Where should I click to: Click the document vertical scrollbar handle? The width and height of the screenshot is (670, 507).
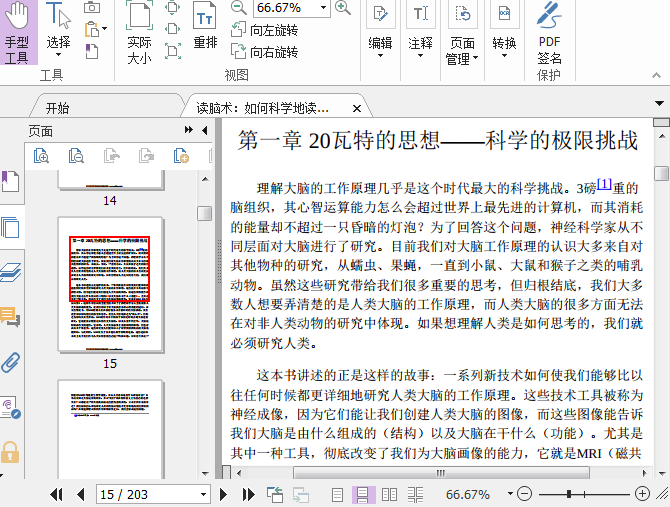(x=661, y=173)
